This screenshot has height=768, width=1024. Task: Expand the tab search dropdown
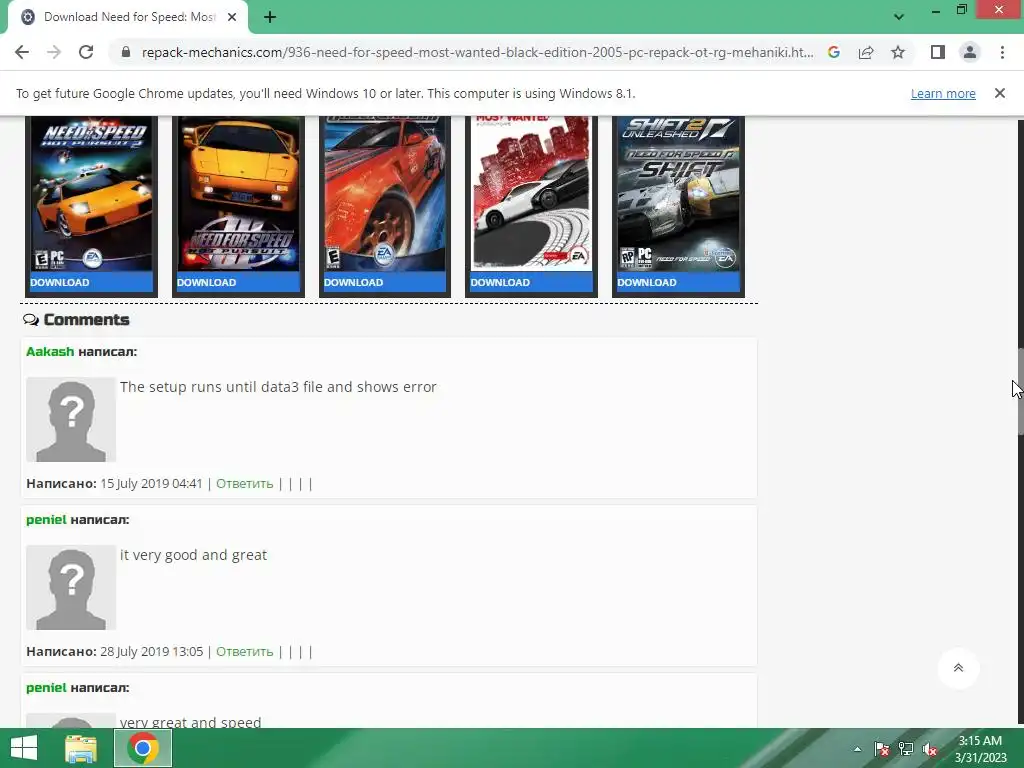[x=899, y=17]
